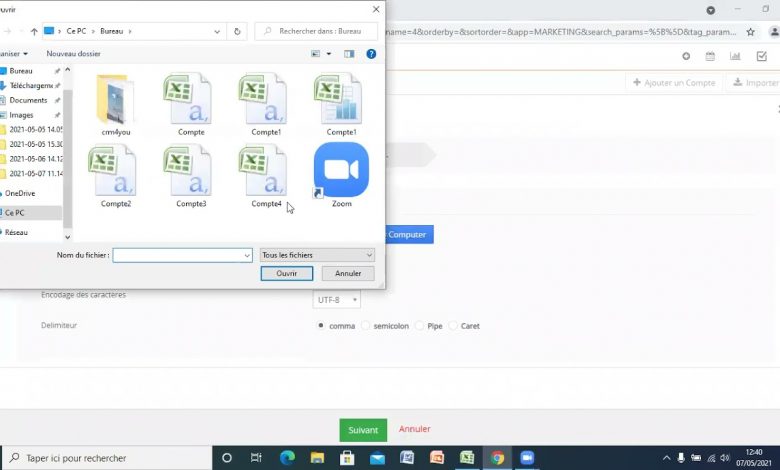780x470 pixels.
Task: Expand the address bar path dropdown
Action: tap(217, 31)
